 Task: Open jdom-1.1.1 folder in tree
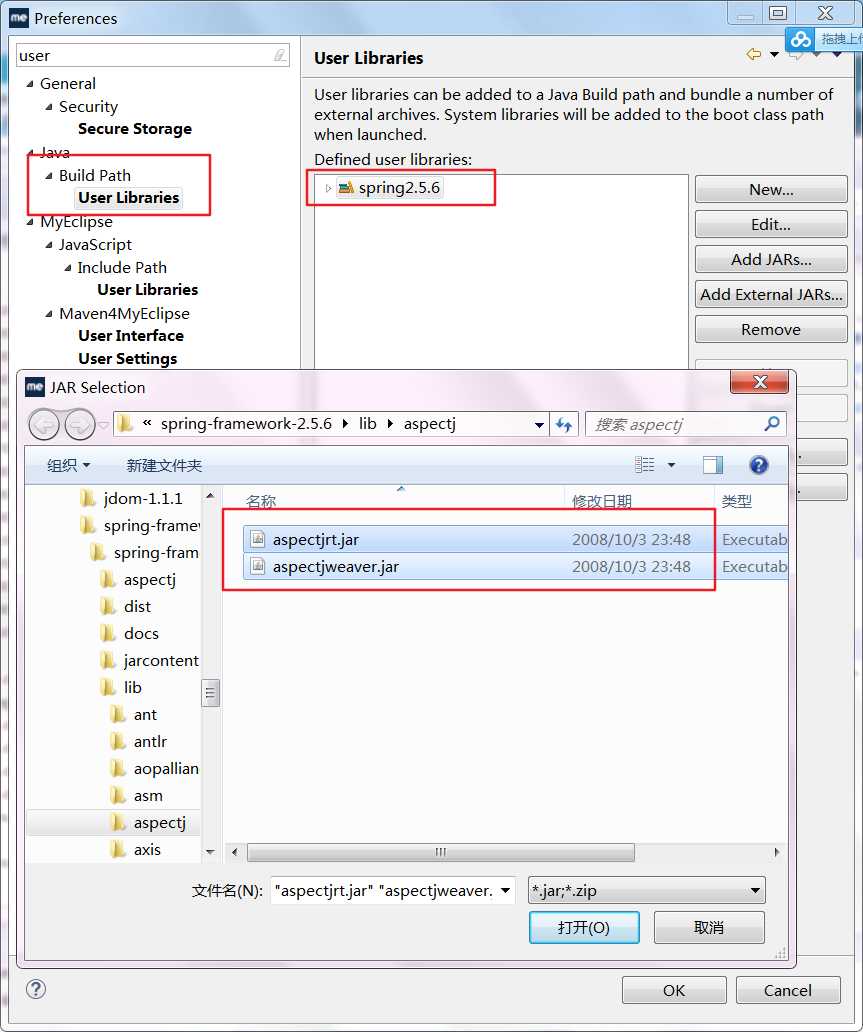pos(142,499)
